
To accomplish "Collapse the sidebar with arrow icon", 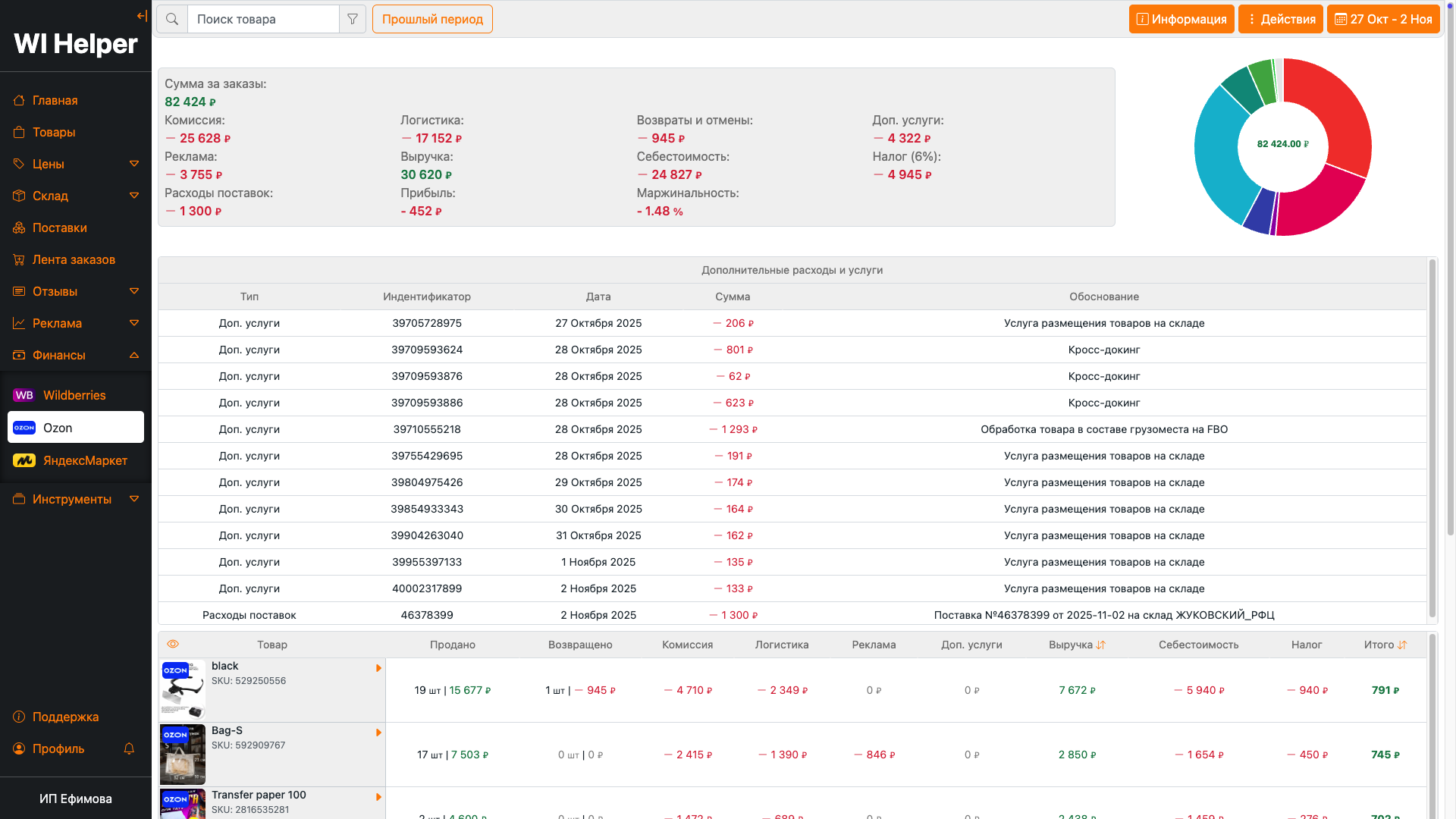I will (x=142, y=16).
